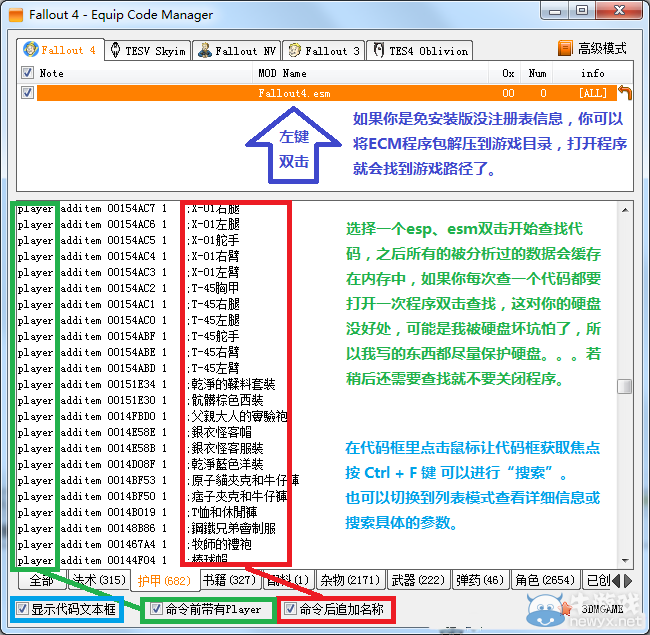This screenshot has width=650, height=635.
Task: Open the 杂物 (2171) category tab
Action: pos(351,580)
